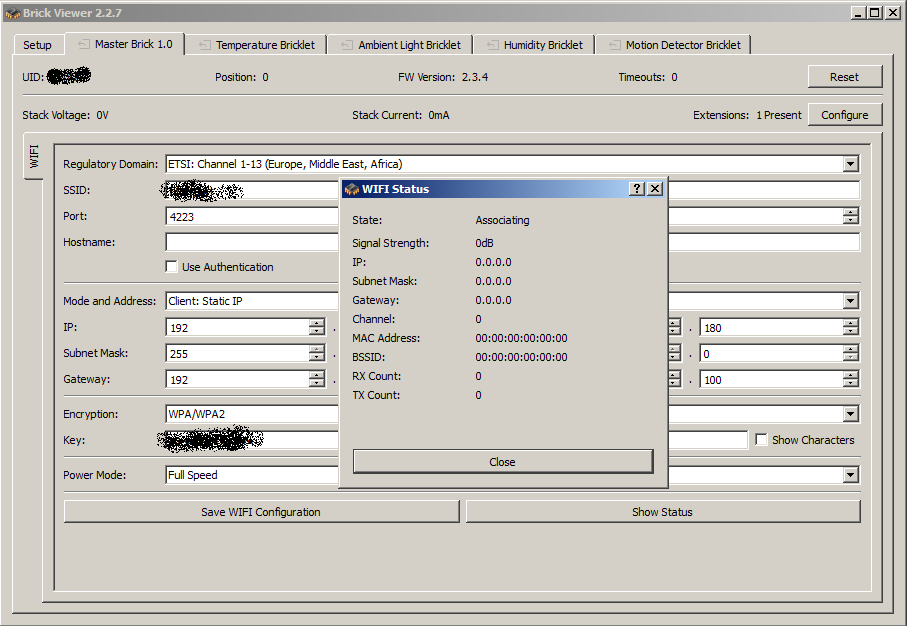Click the Subnet Mask last octet field 0

click(772, 353)
